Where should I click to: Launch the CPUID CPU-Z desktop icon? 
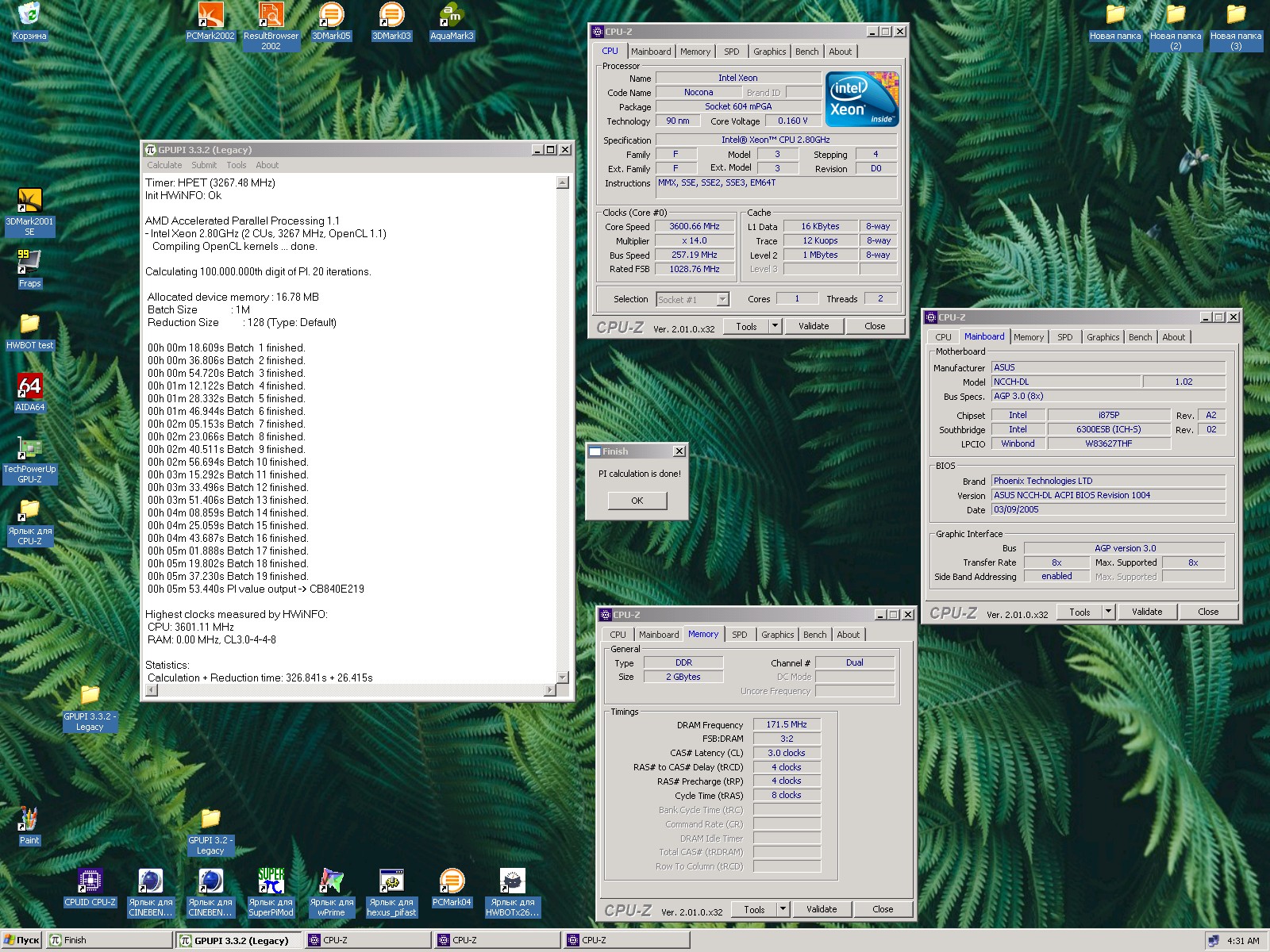[90, 889]
